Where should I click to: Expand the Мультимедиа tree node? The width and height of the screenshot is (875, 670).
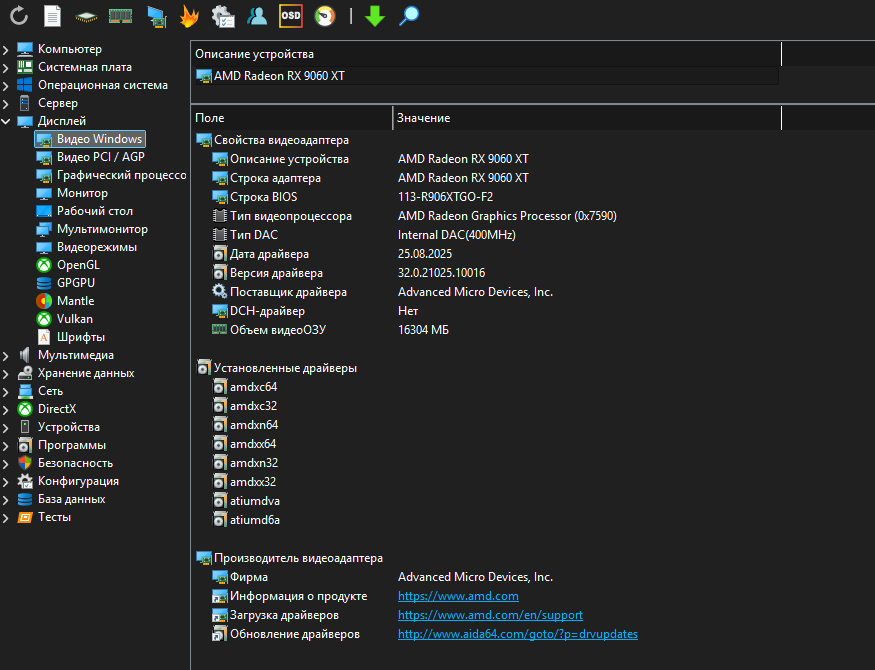pyautogui.click(x=7, y=355)
